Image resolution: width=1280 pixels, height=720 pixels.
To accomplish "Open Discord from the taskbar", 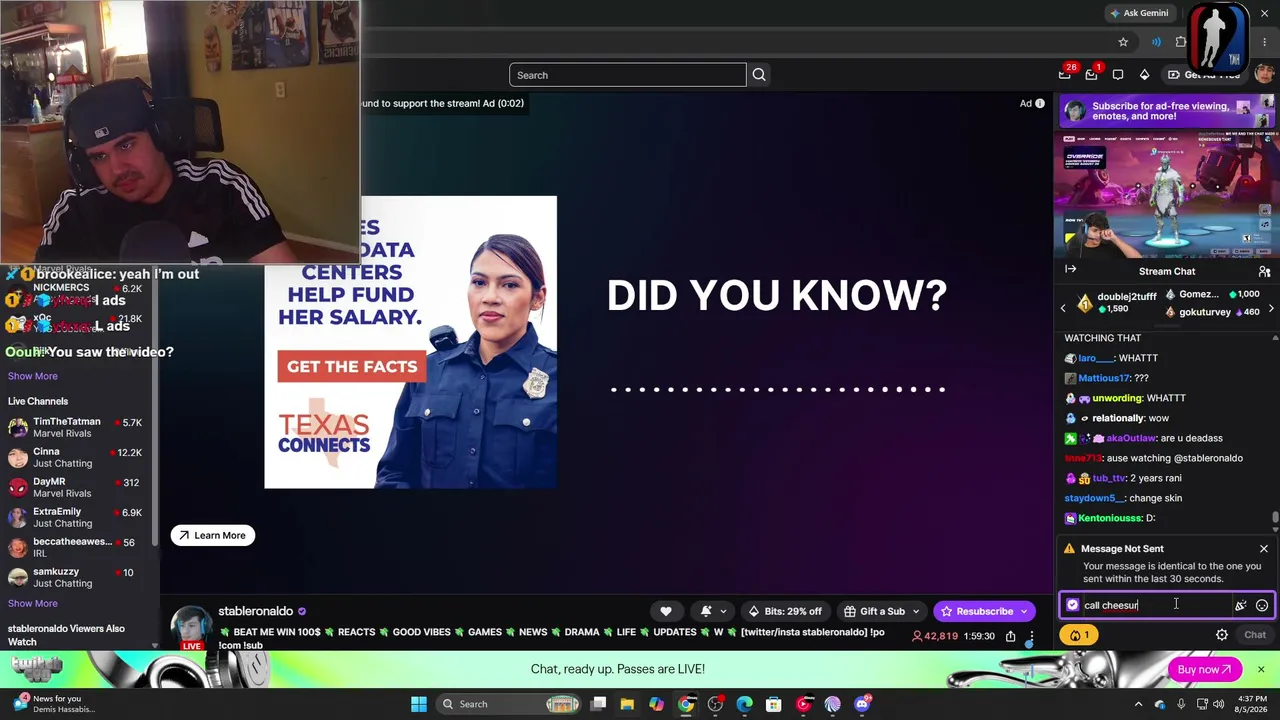I will click(862, 704).
